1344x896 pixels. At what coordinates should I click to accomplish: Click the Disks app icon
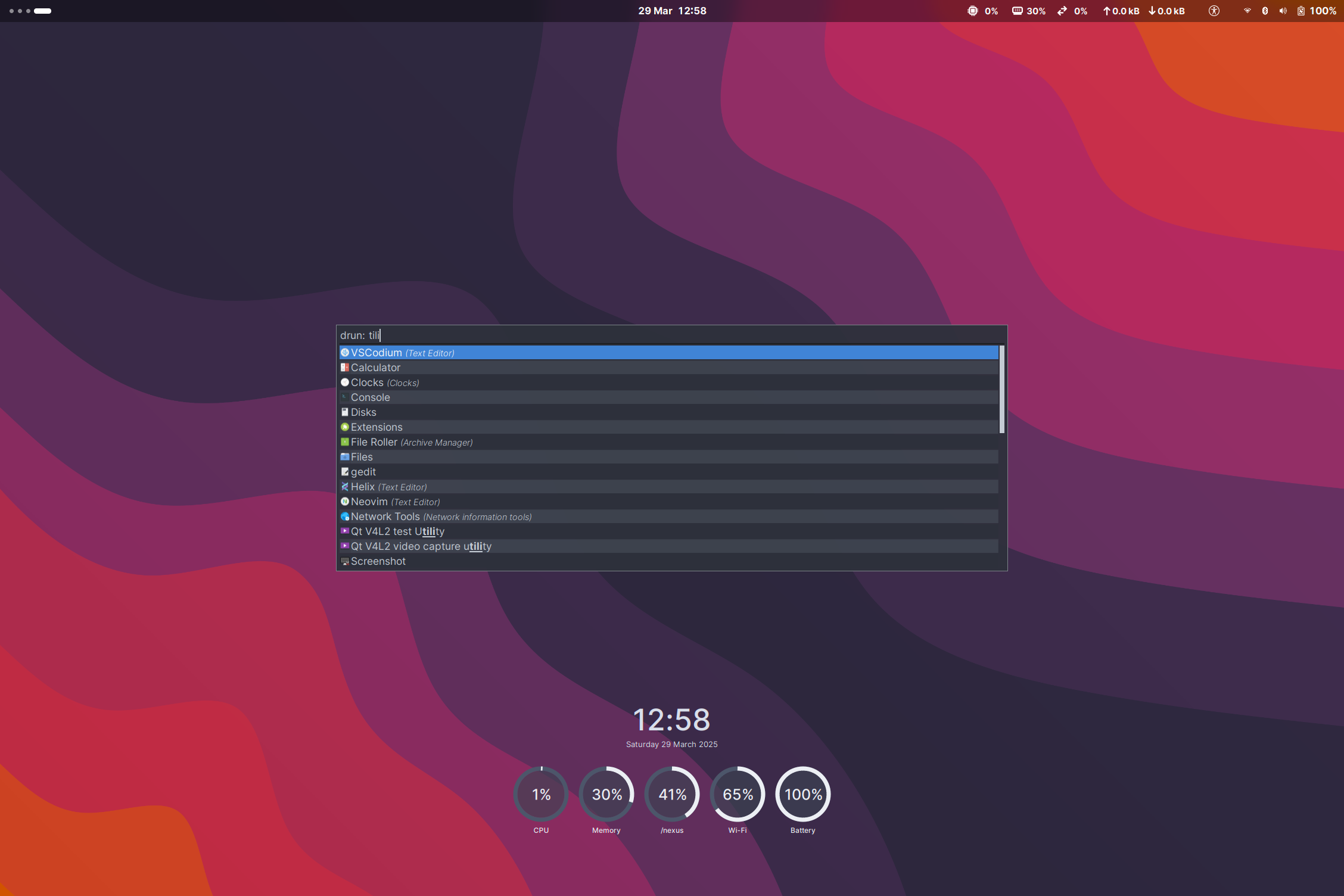tap(345, 412)
